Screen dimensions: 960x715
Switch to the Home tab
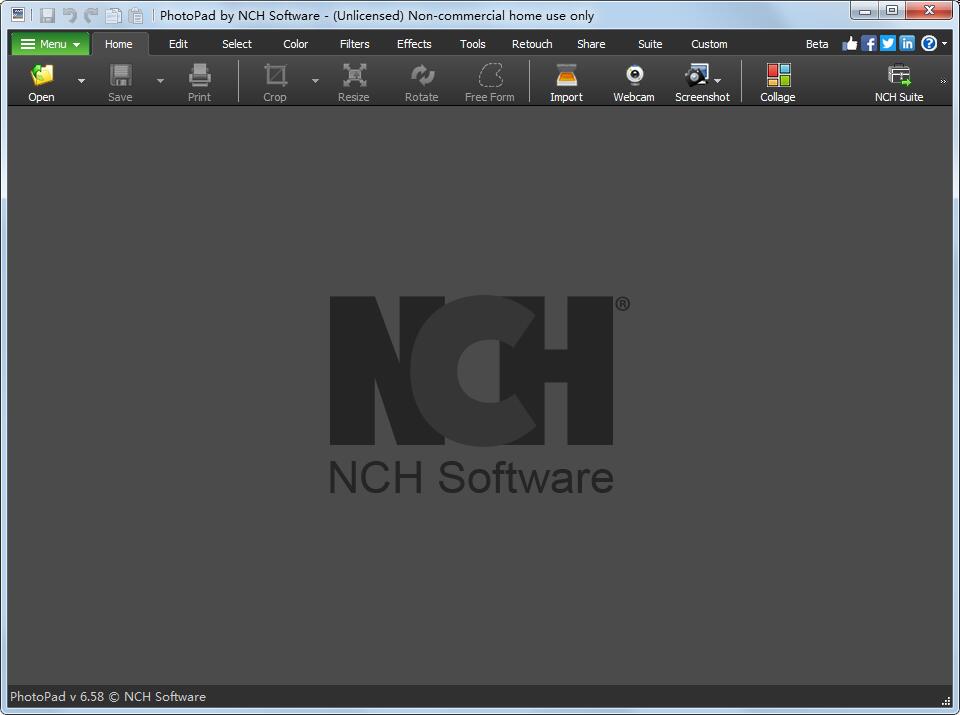tap(119, 44)
